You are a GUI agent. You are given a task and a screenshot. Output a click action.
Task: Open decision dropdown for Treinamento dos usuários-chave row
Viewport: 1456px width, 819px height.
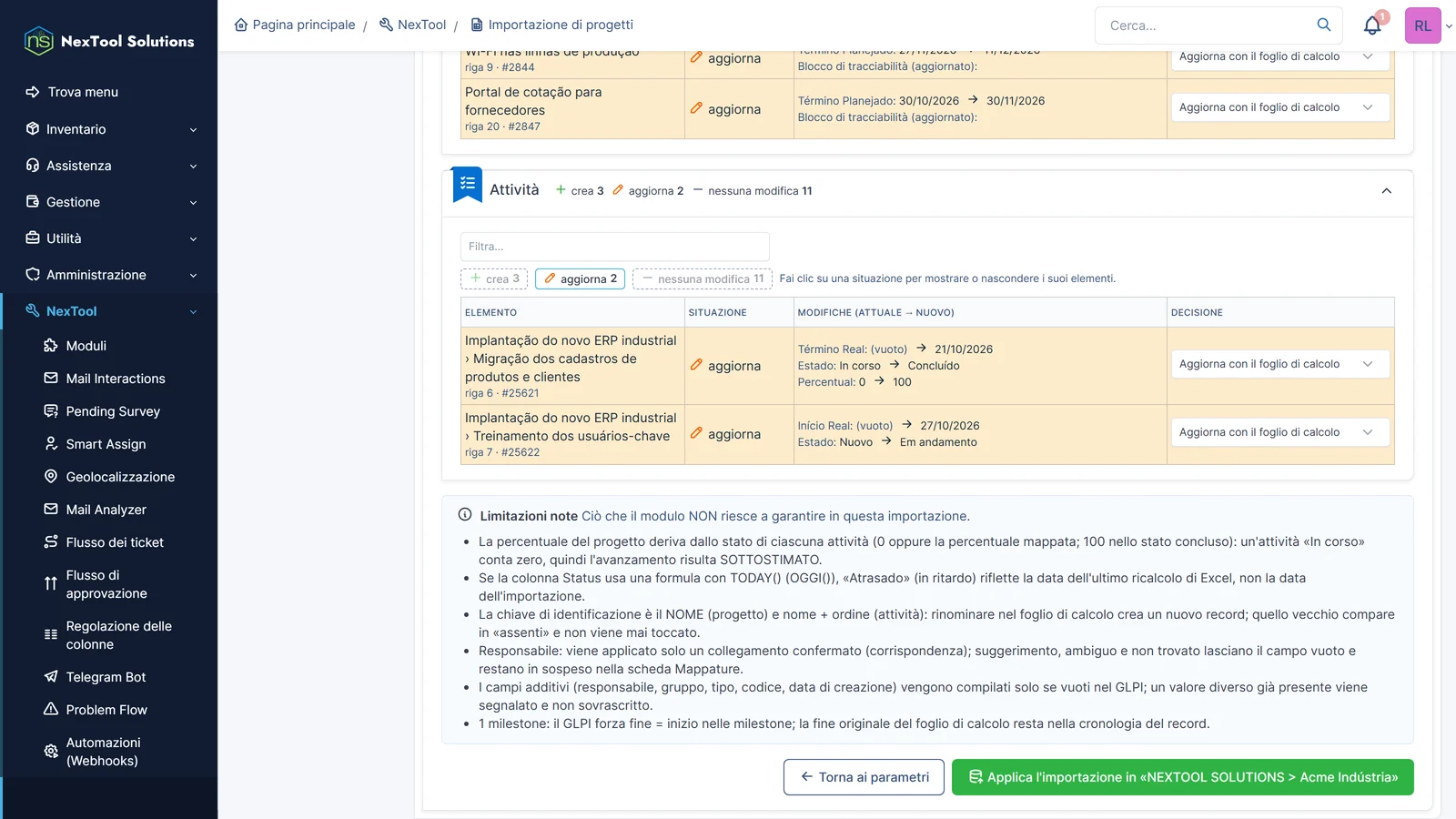point(1279,432)
